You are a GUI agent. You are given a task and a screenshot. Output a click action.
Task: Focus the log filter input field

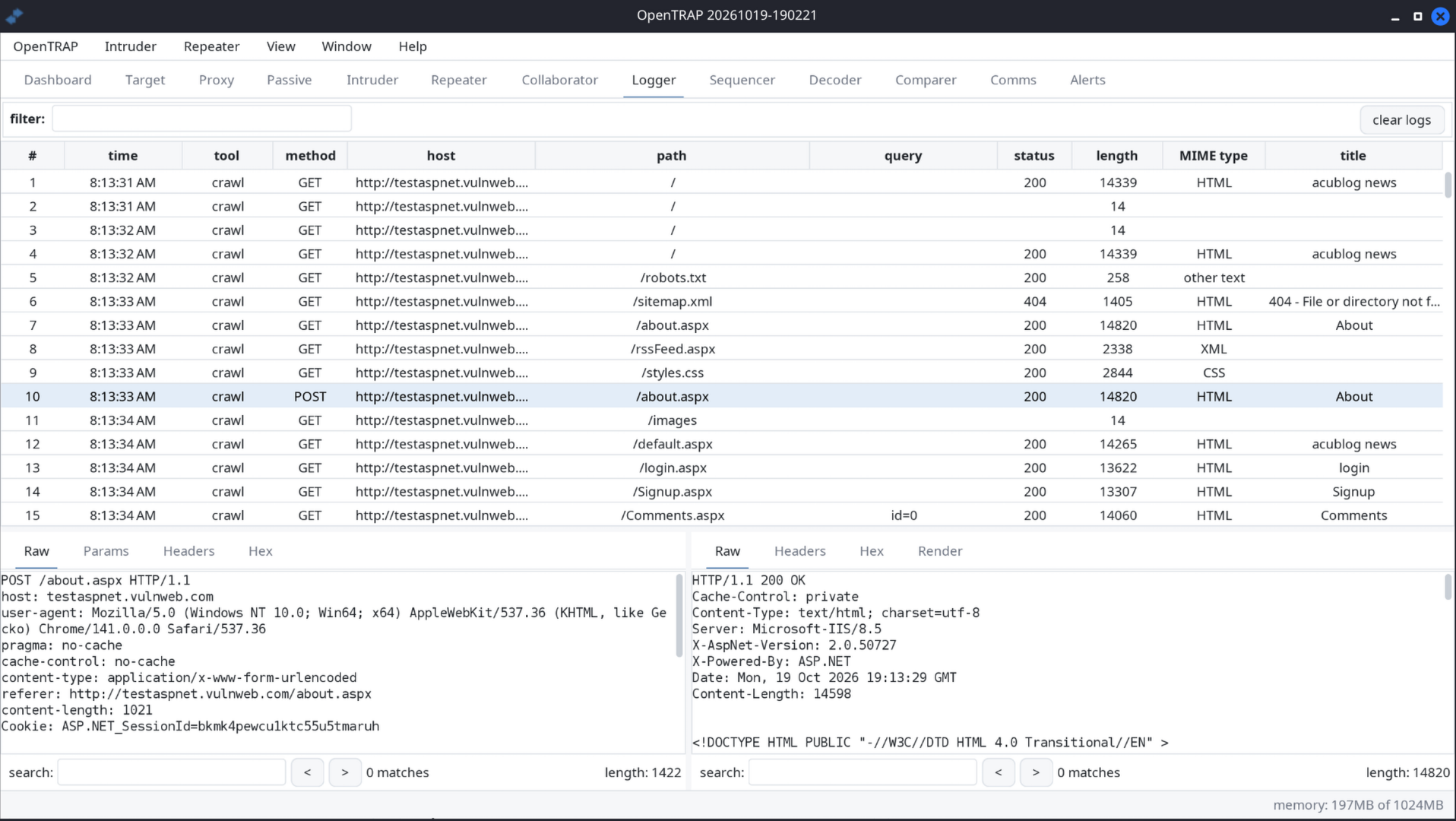coord(201,119)
